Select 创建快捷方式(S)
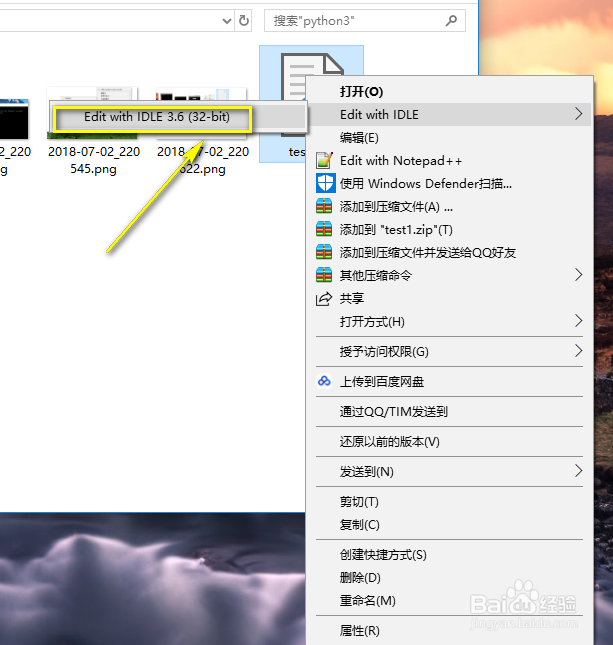This screenshot has height=645, width=613. coord(450,555)
